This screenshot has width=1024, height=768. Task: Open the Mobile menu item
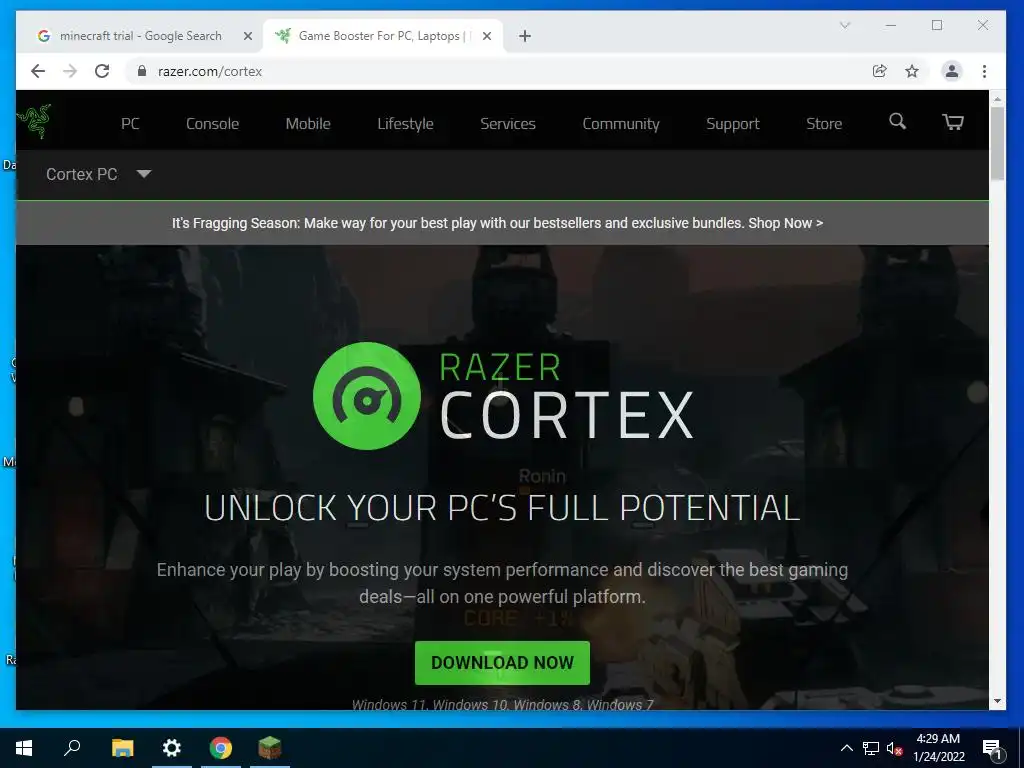coord(308,123)
